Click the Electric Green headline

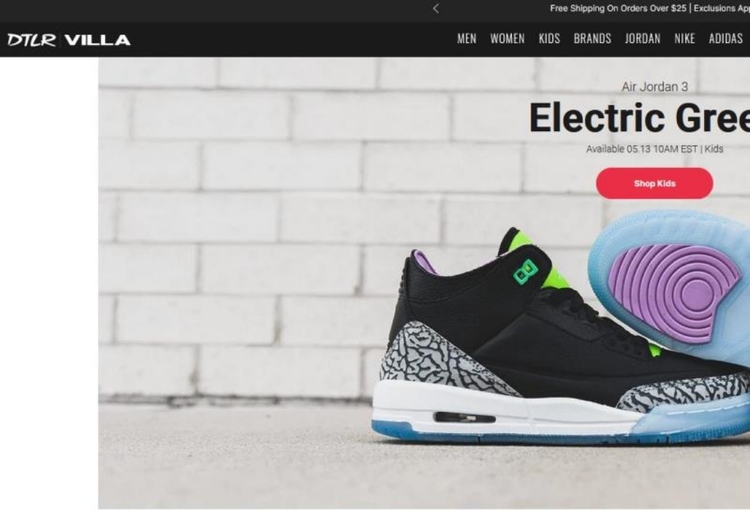coord(639,118)
